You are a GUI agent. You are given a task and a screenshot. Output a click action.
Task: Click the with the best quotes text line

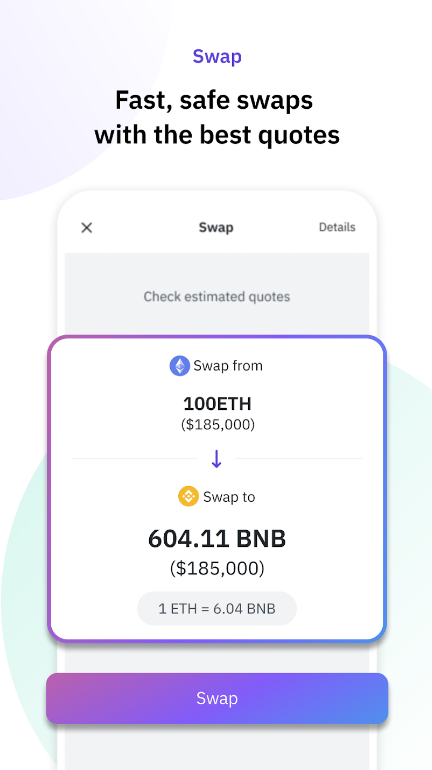tap(217, 135)
